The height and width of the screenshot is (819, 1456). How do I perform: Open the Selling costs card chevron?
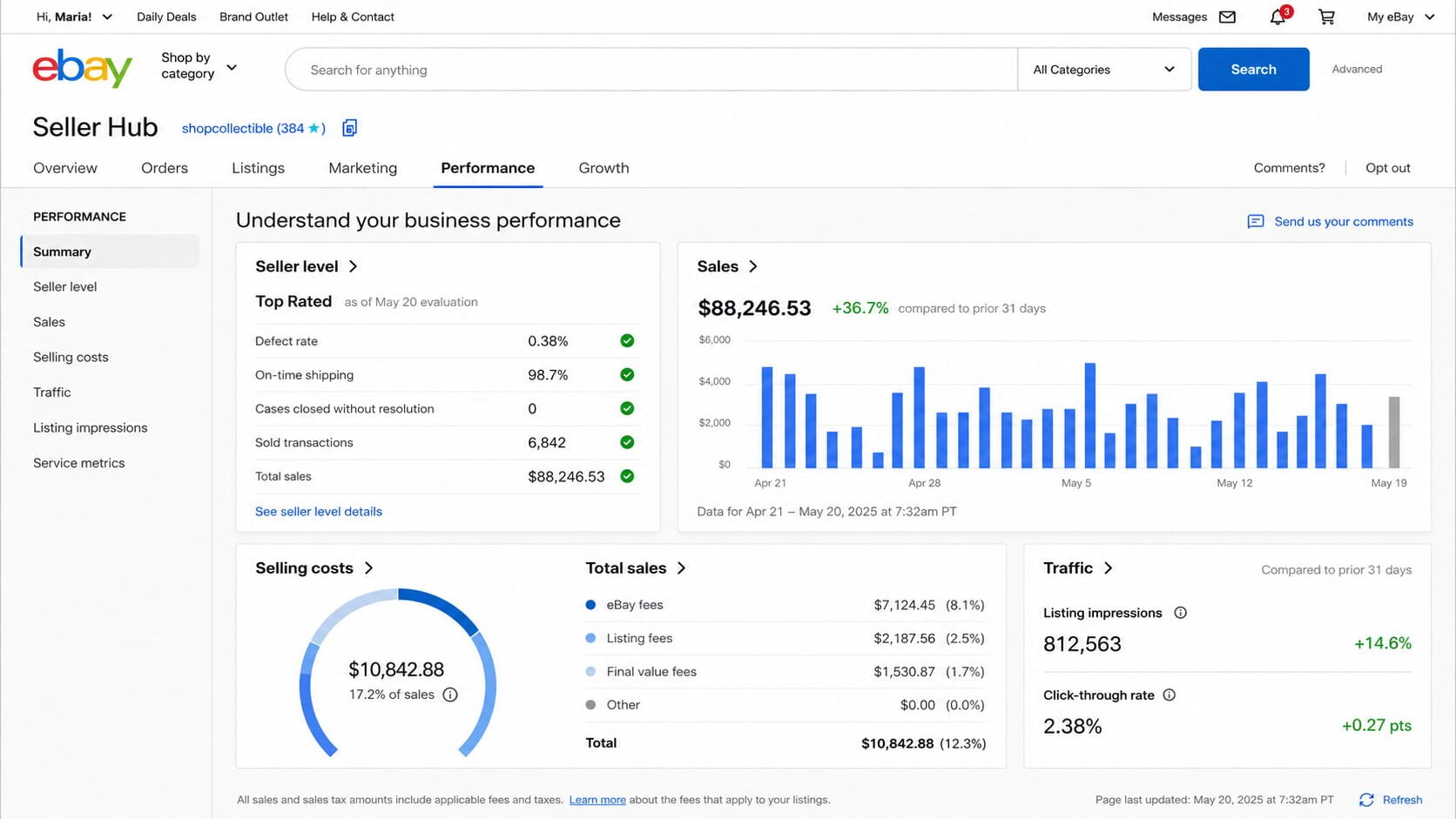point(369,567)
